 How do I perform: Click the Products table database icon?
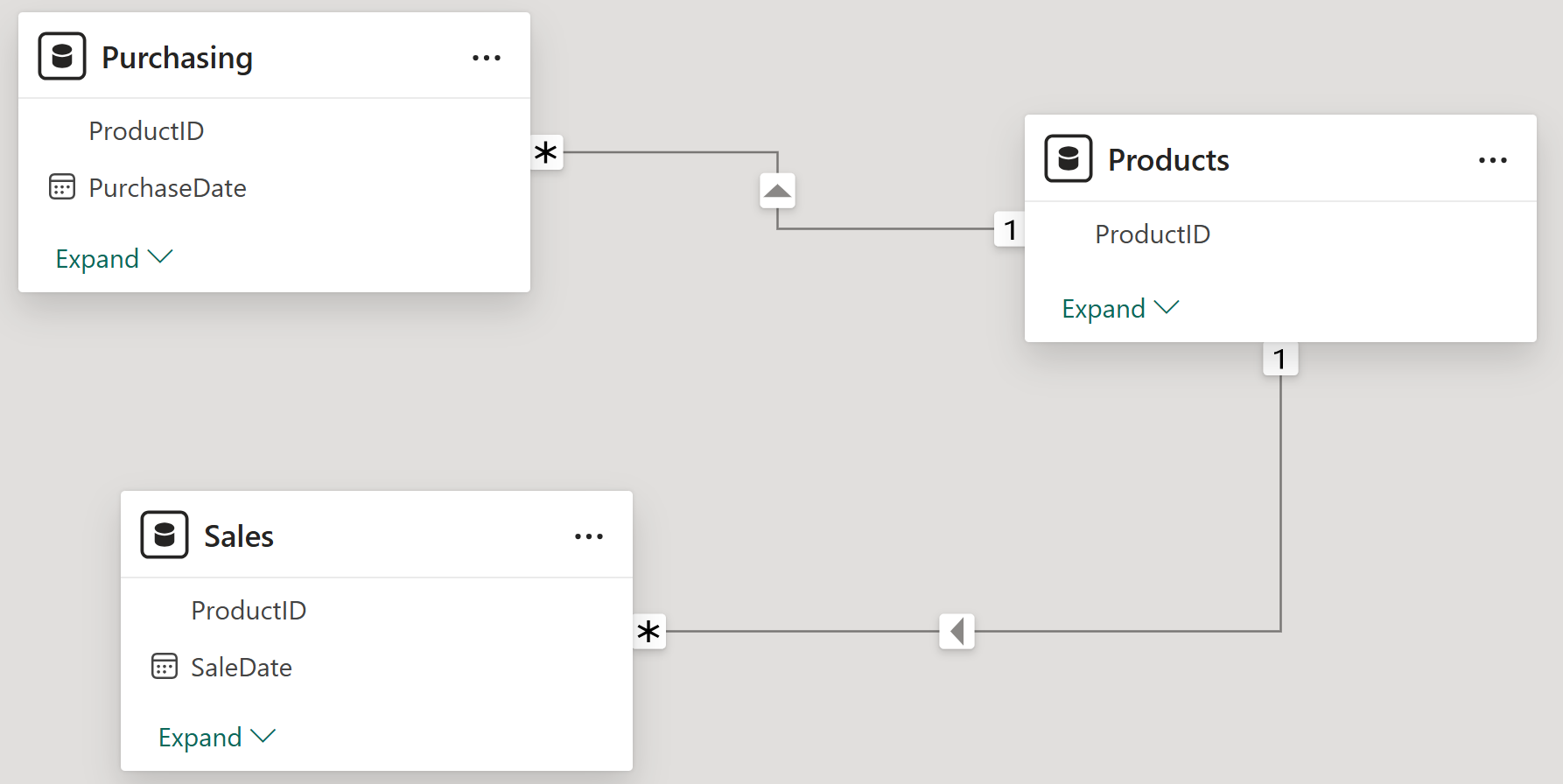click(1069, 158)
